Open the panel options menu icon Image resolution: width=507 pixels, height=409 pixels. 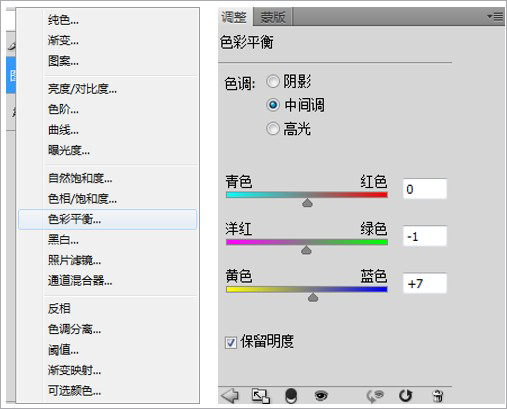495,16
